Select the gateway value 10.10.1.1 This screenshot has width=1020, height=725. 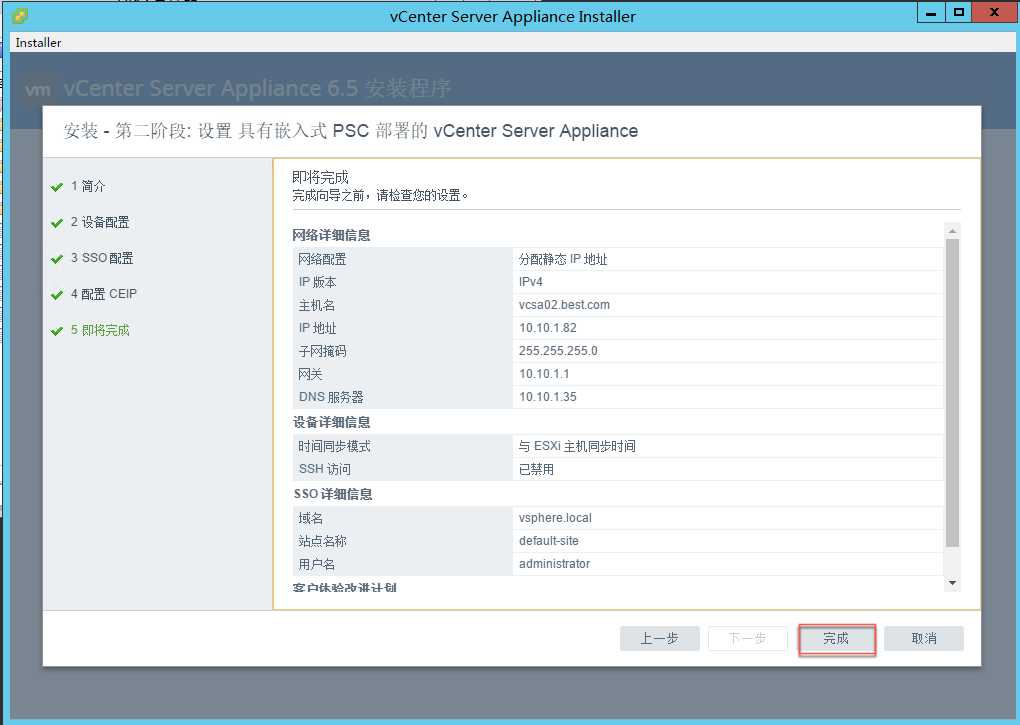pos(544,374)
